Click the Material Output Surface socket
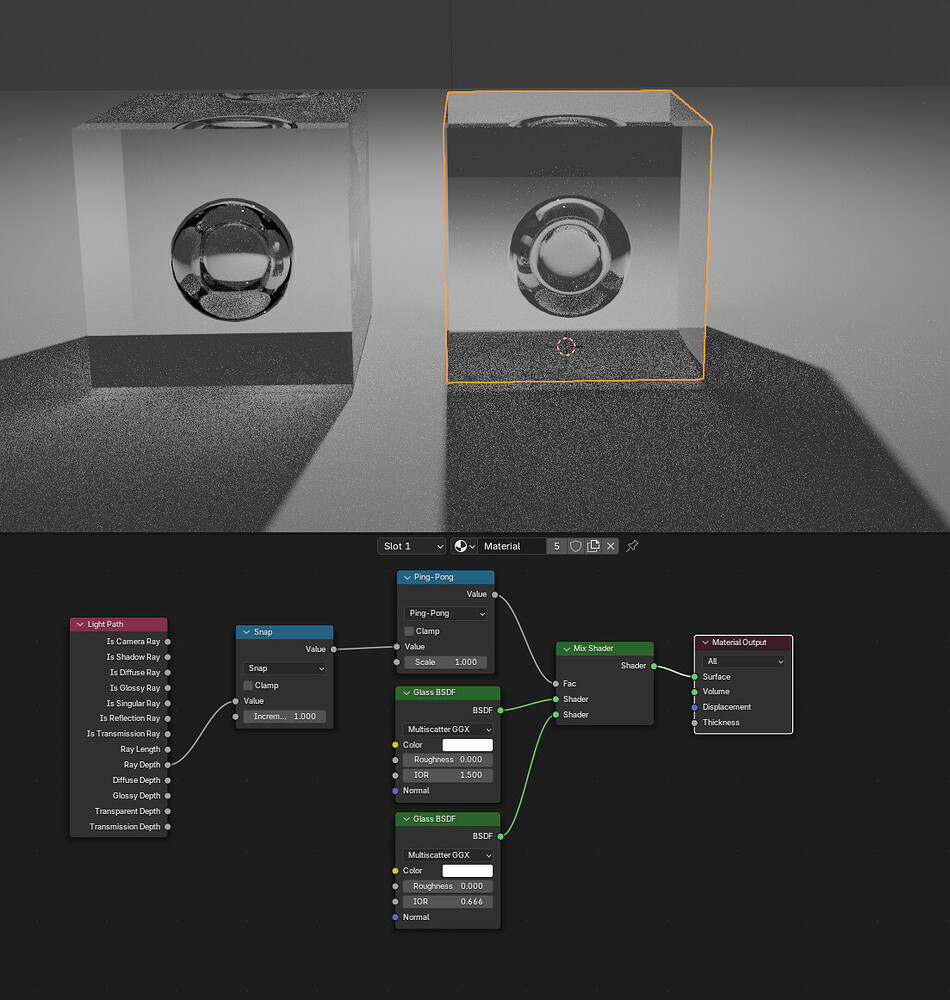950x1000 pixels. pos(695,677)
